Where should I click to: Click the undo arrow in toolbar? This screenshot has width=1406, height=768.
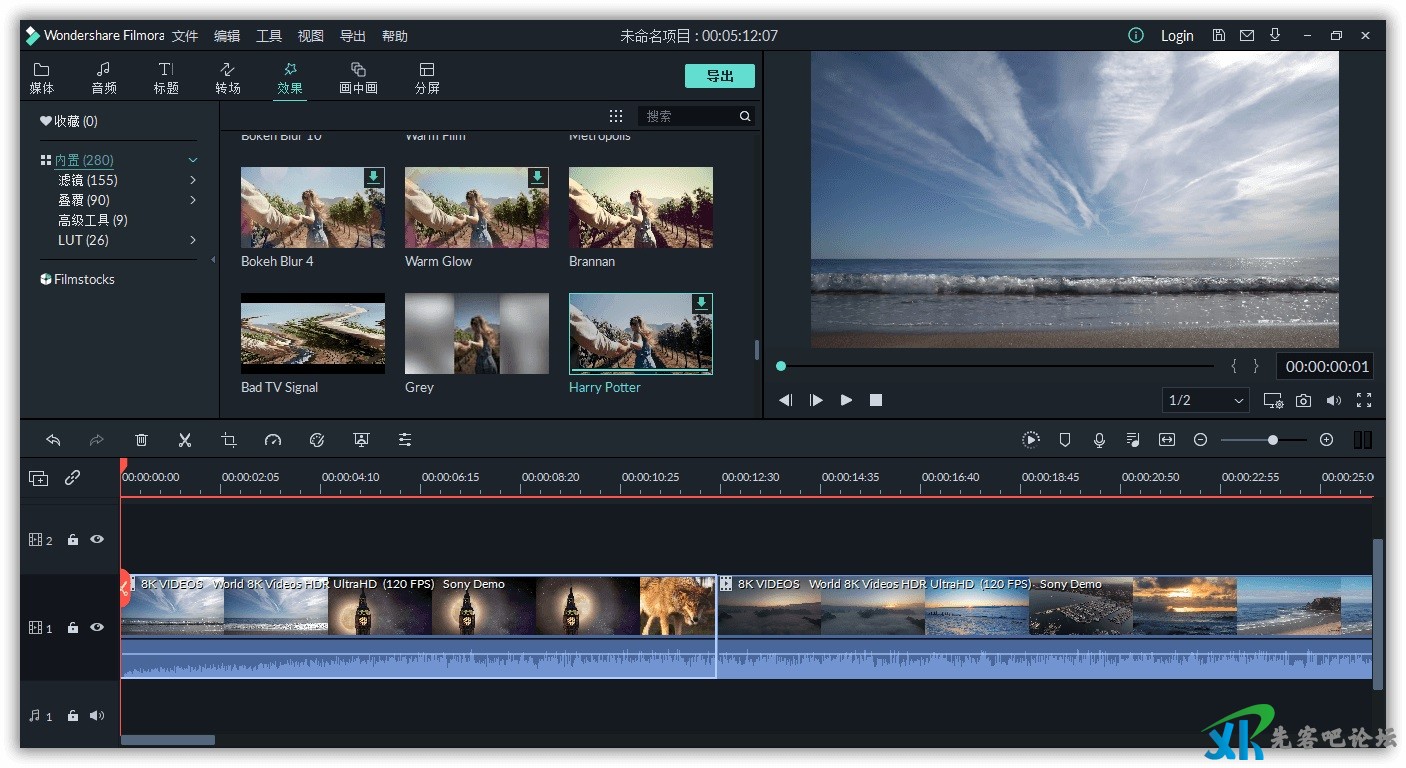tap(53, 440)
